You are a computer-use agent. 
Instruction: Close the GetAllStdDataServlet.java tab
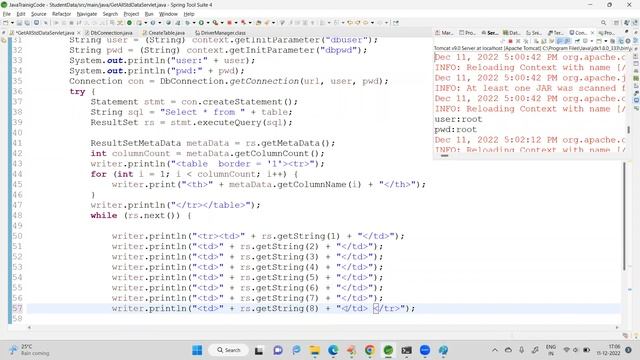[x=79, y=33]
